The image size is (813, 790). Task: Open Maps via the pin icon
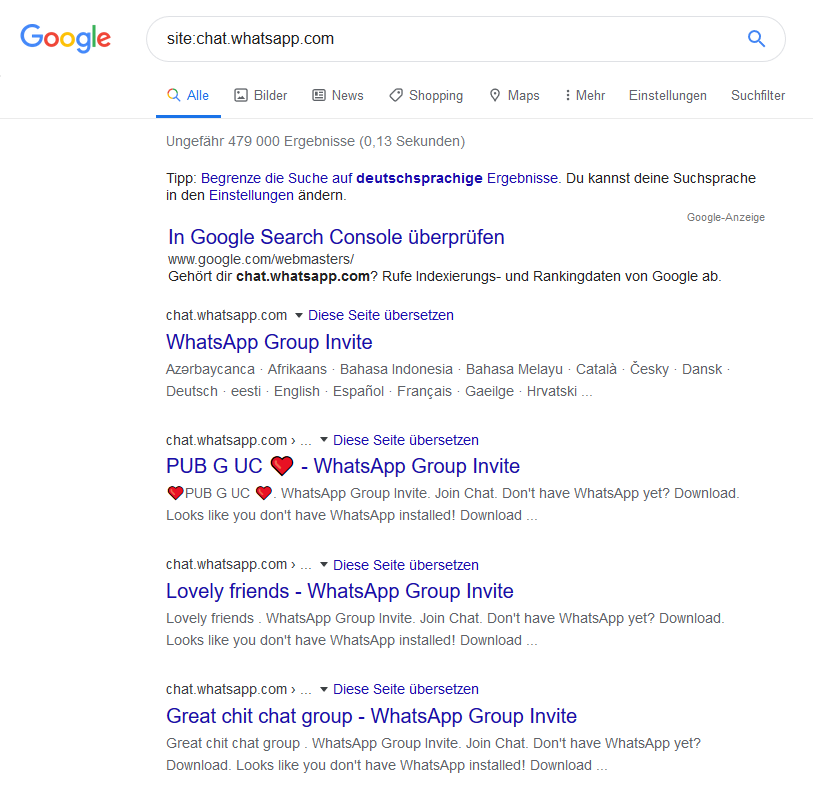point(495,95)
